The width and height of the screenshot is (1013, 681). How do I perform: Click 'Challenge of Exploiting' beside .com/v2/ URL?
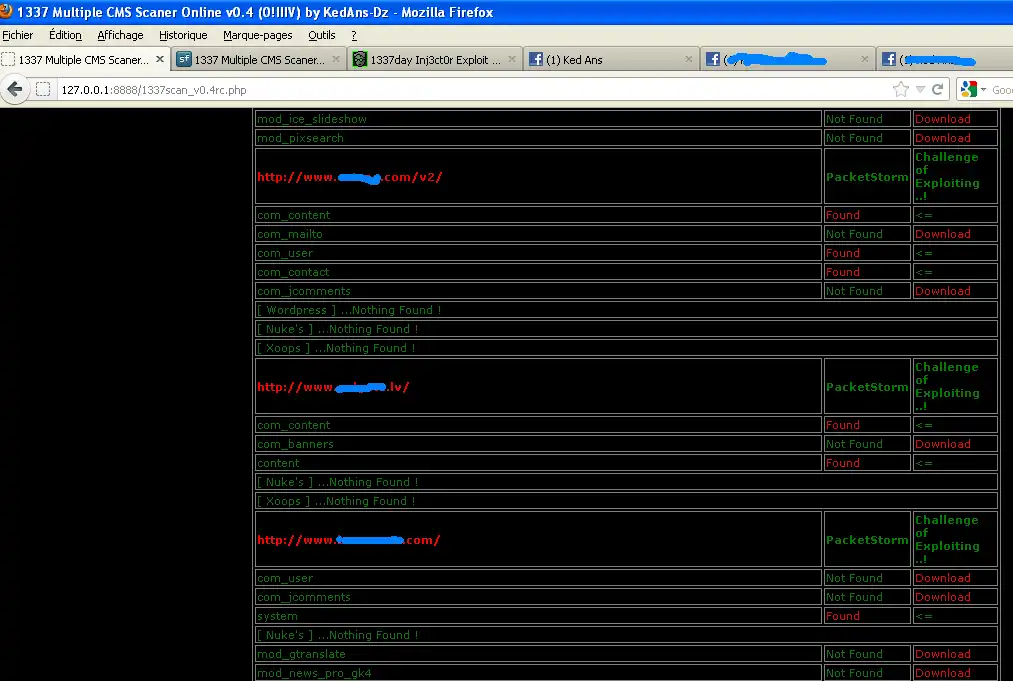pos(947,176)
